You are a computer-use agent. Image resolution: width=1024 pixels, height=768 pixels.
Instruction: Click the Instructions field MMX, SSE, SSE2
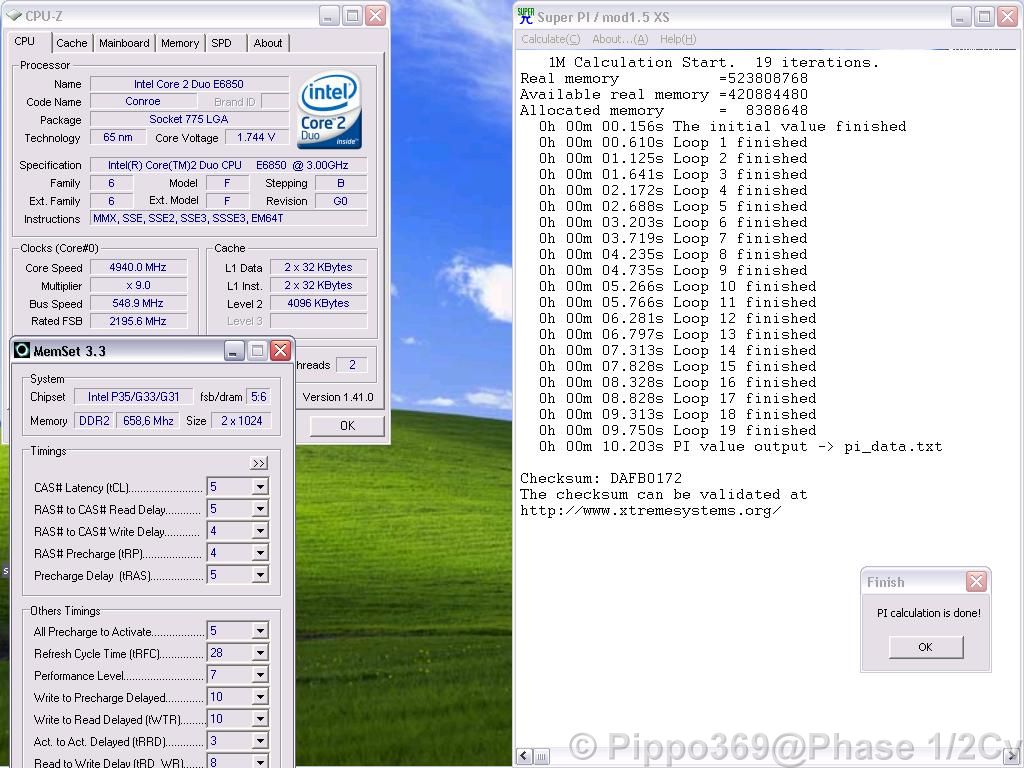(x=229, y=218)
